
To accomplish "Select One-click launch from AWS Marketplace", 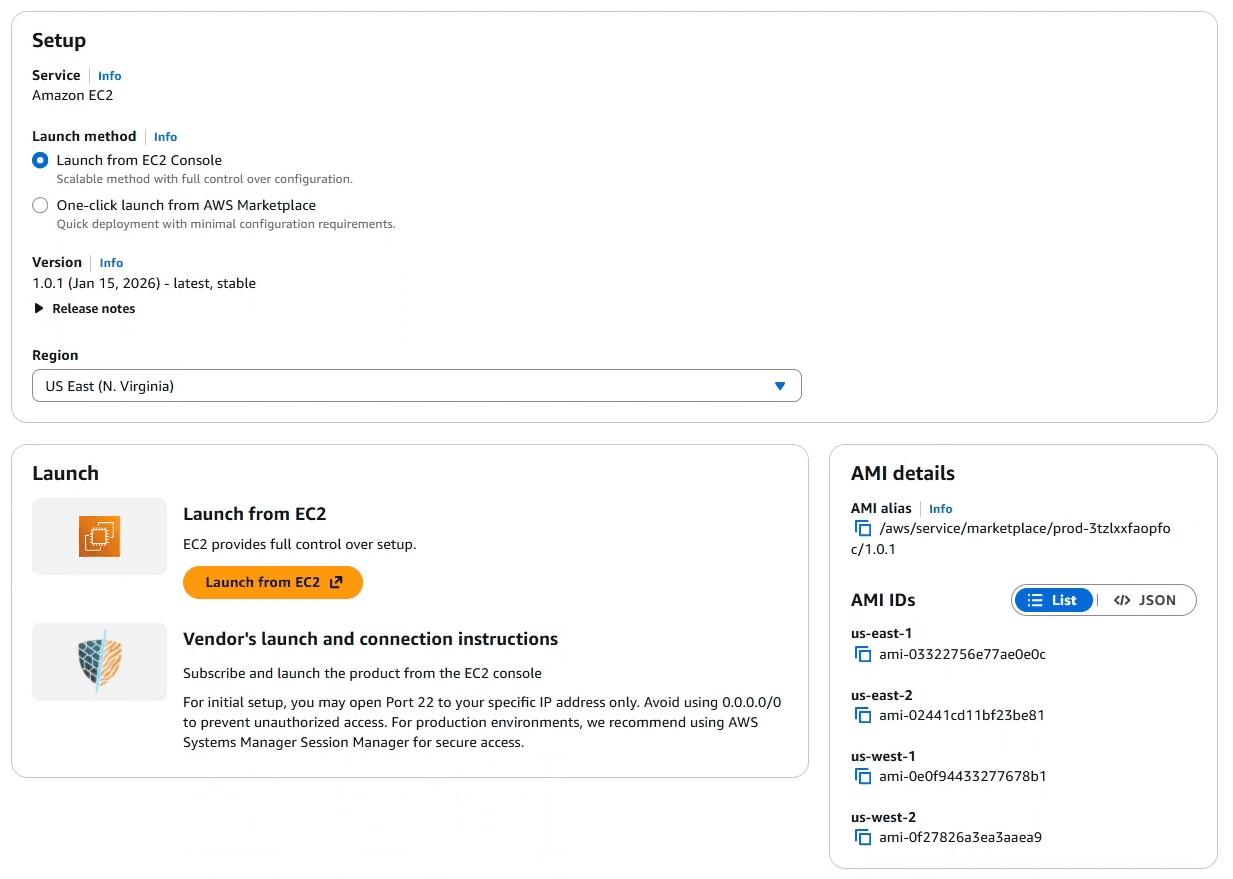I will [39, 205].
